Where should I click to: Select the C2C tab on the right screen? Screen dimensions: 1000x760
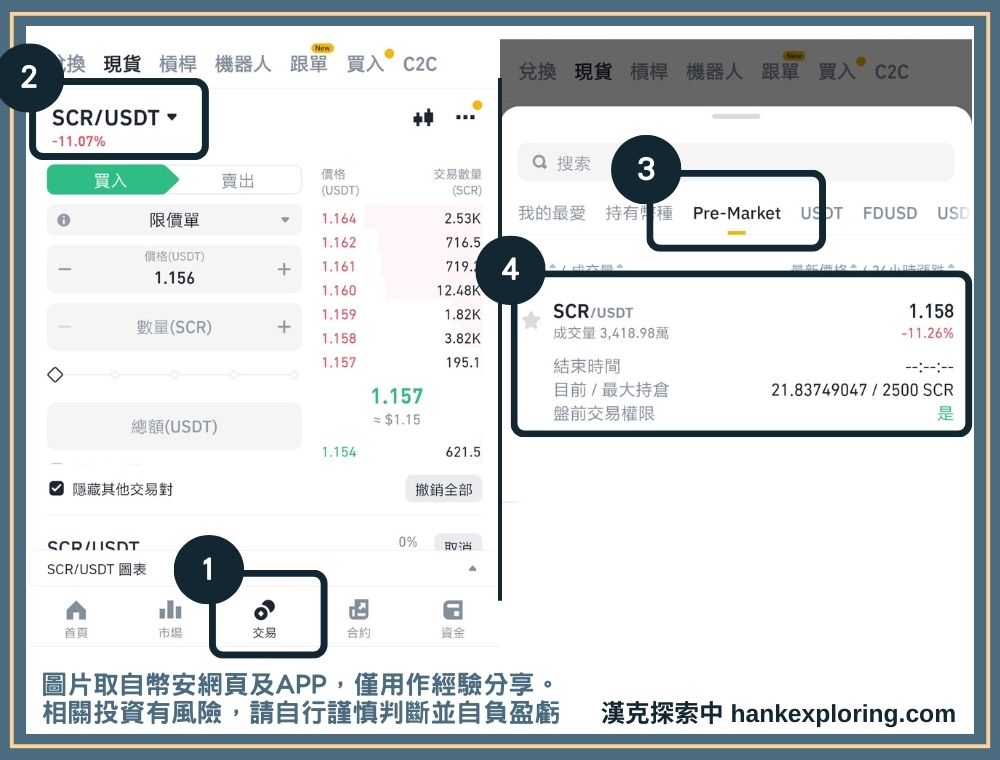coord(892,71)
